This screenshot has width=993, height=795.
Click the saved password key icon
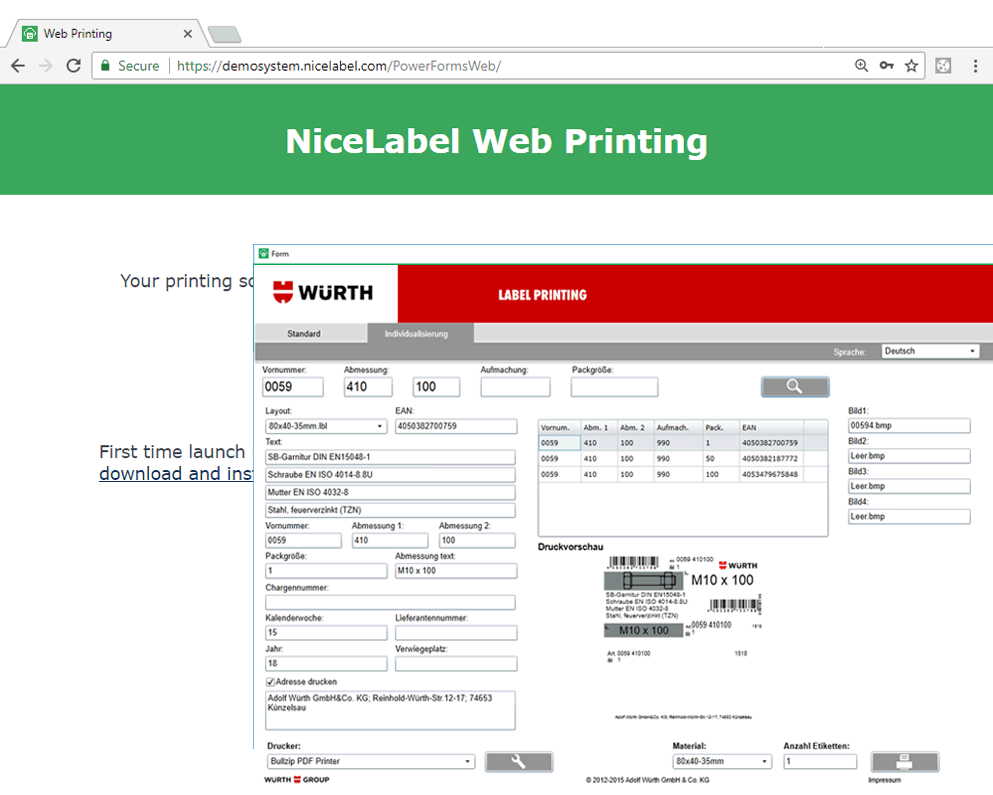pyautogui.click(x=887, y=65)
